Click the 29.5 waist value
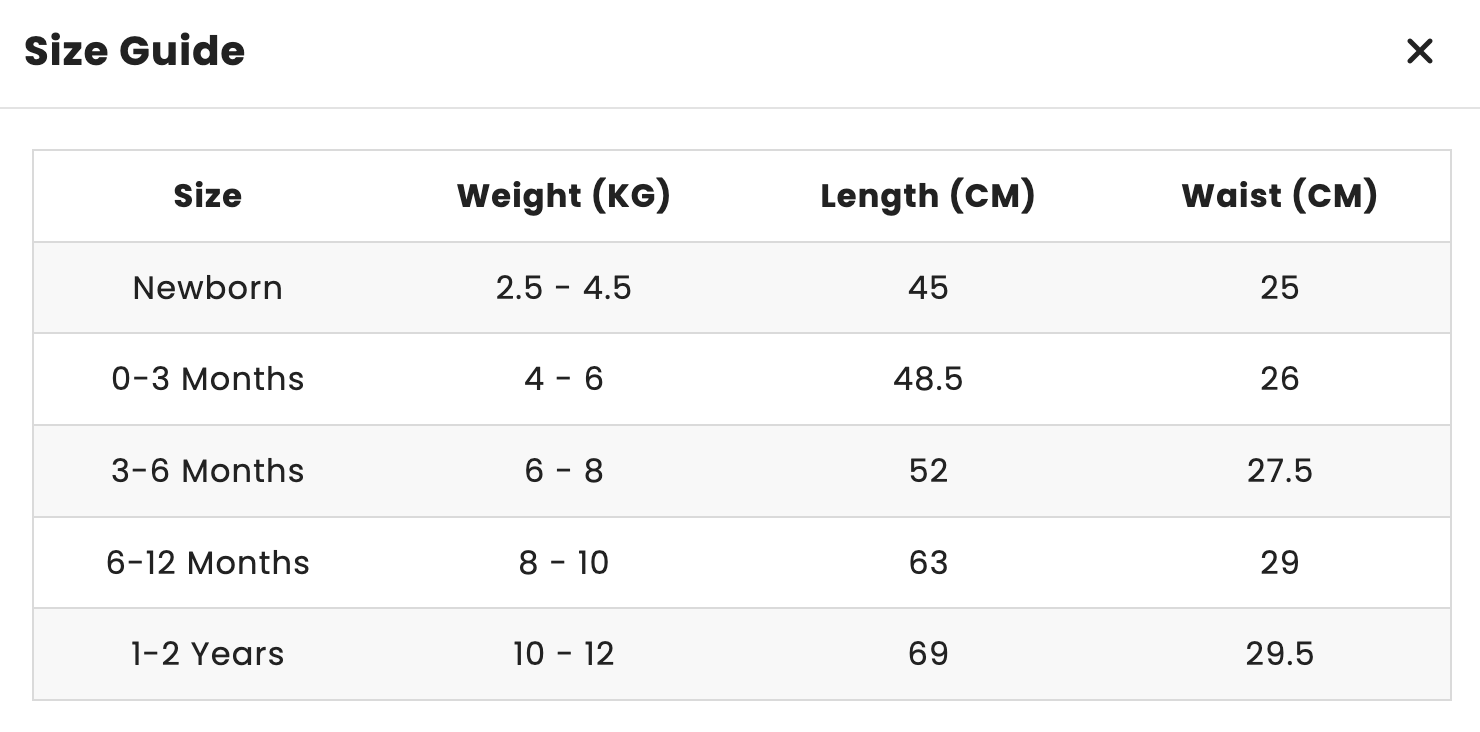1480x732 pixels. click(1279, 654)
